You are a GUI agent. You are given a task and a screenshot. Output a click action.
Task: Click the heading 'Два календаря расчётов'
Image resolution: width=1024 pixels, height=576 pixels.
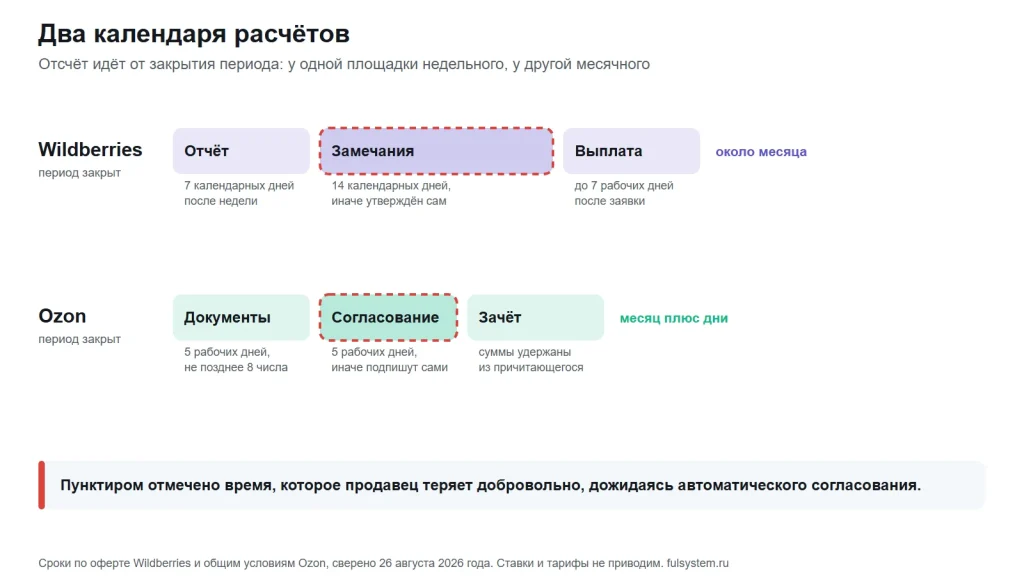[x=194, y=34]
